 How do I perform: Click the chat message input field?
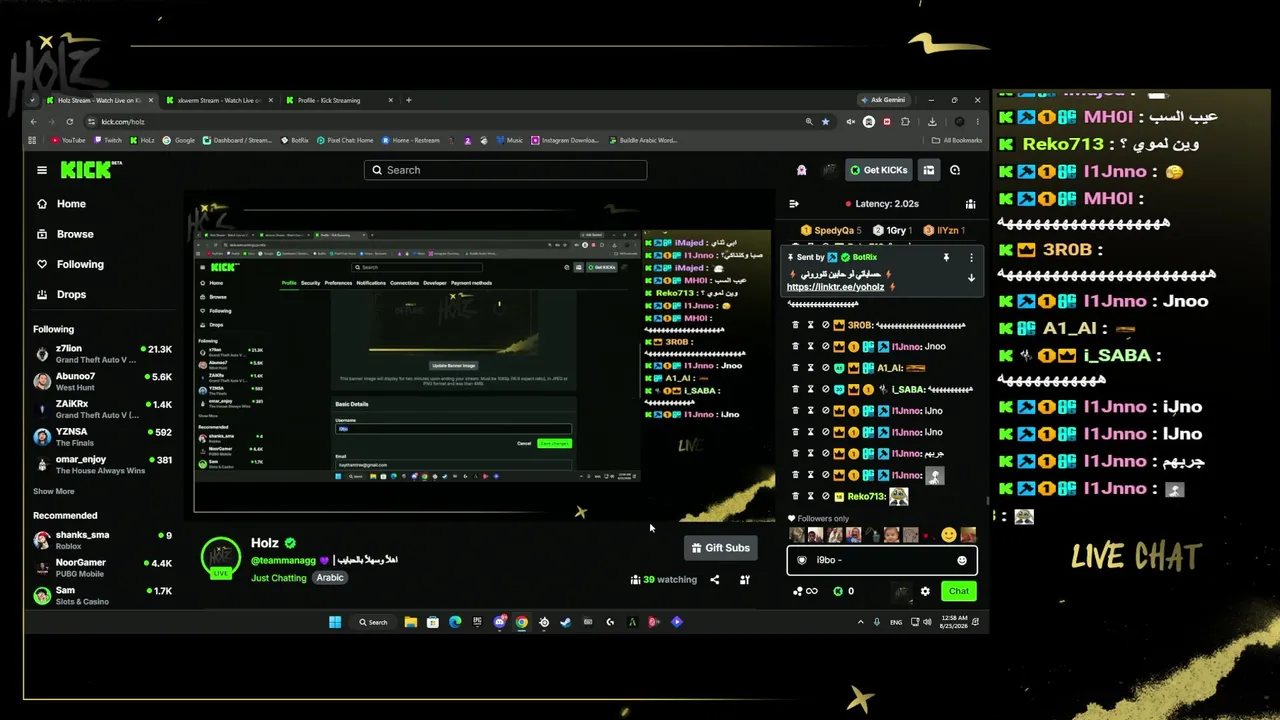[x=881, y=561]
